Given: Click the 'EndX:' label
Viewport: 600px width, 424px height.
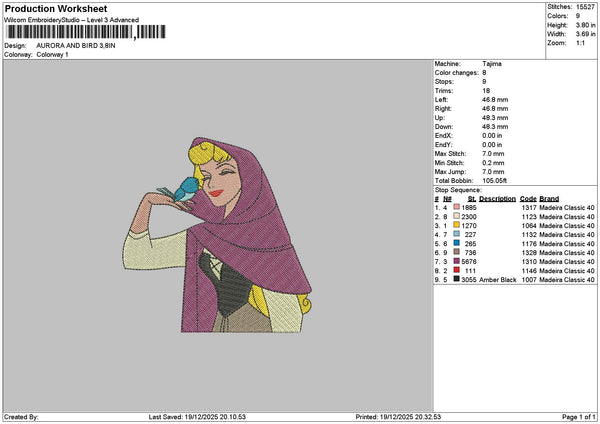Looking at the screenshot, I should pos(443,135).
